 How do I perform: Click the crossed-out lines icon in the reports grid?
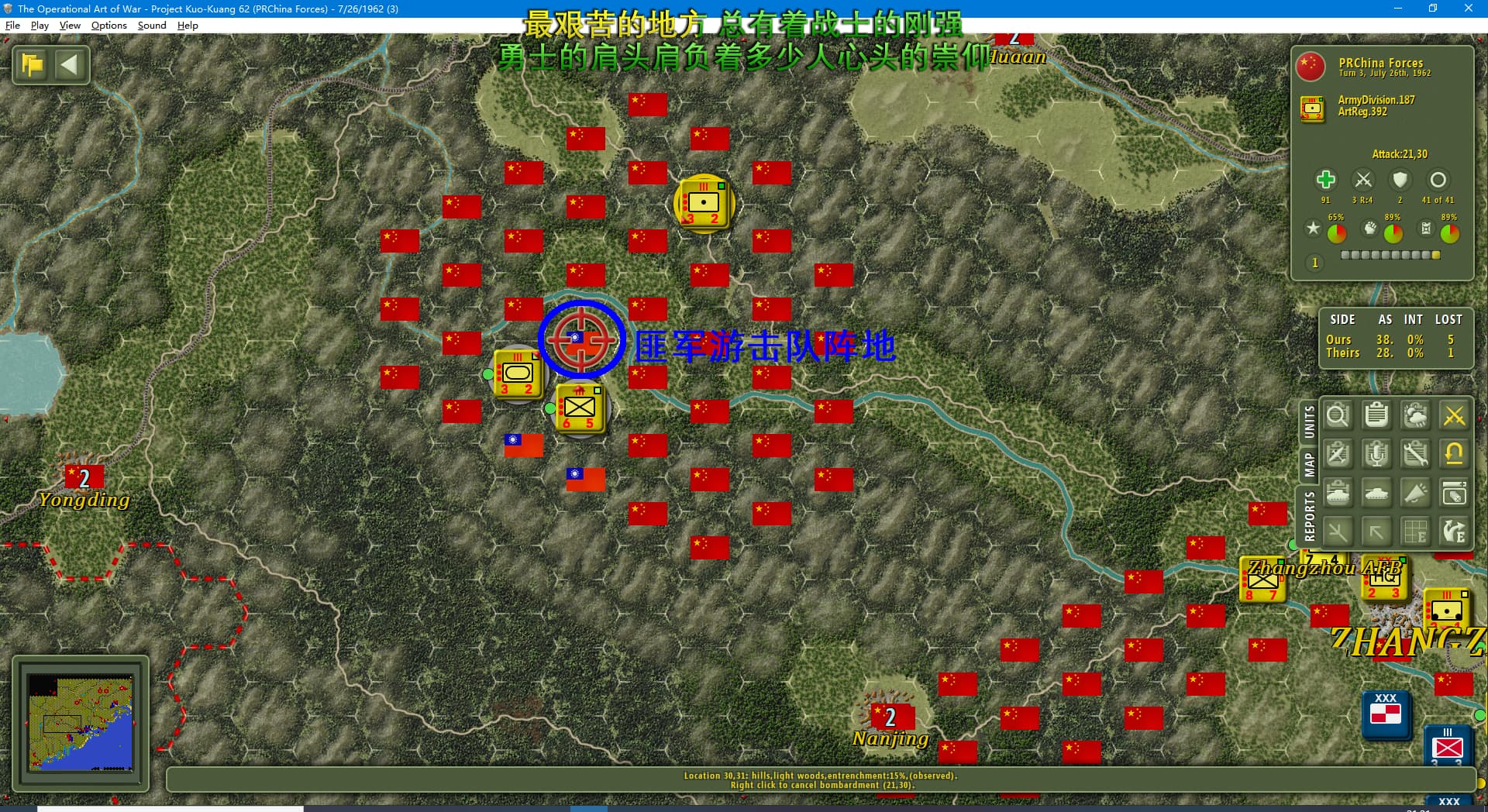[x=1338, y=532]
